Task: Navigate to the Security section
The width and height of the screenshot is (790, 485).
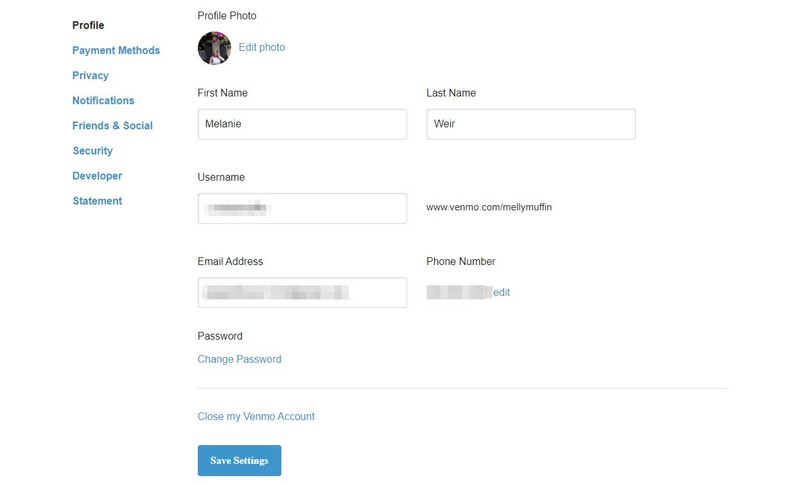Action: tap(92, 151)
